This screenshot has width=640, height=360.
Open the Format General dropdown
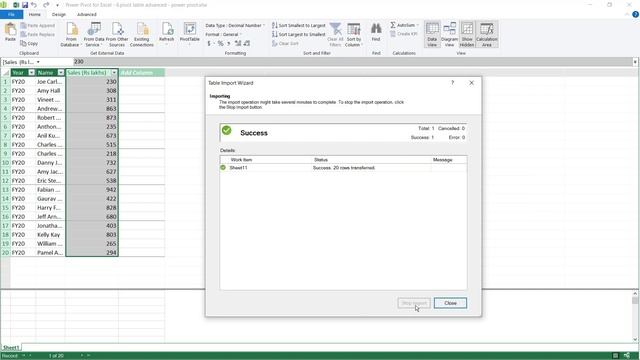[x=223, y=34]
